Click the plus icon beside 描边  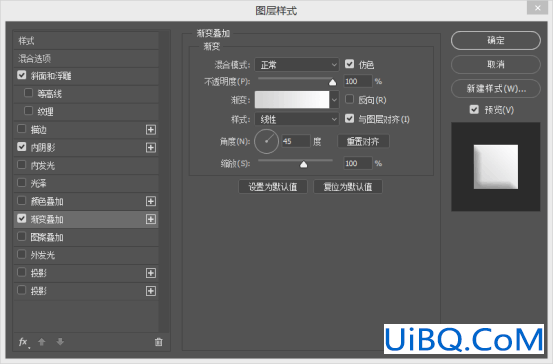point(151,130)
